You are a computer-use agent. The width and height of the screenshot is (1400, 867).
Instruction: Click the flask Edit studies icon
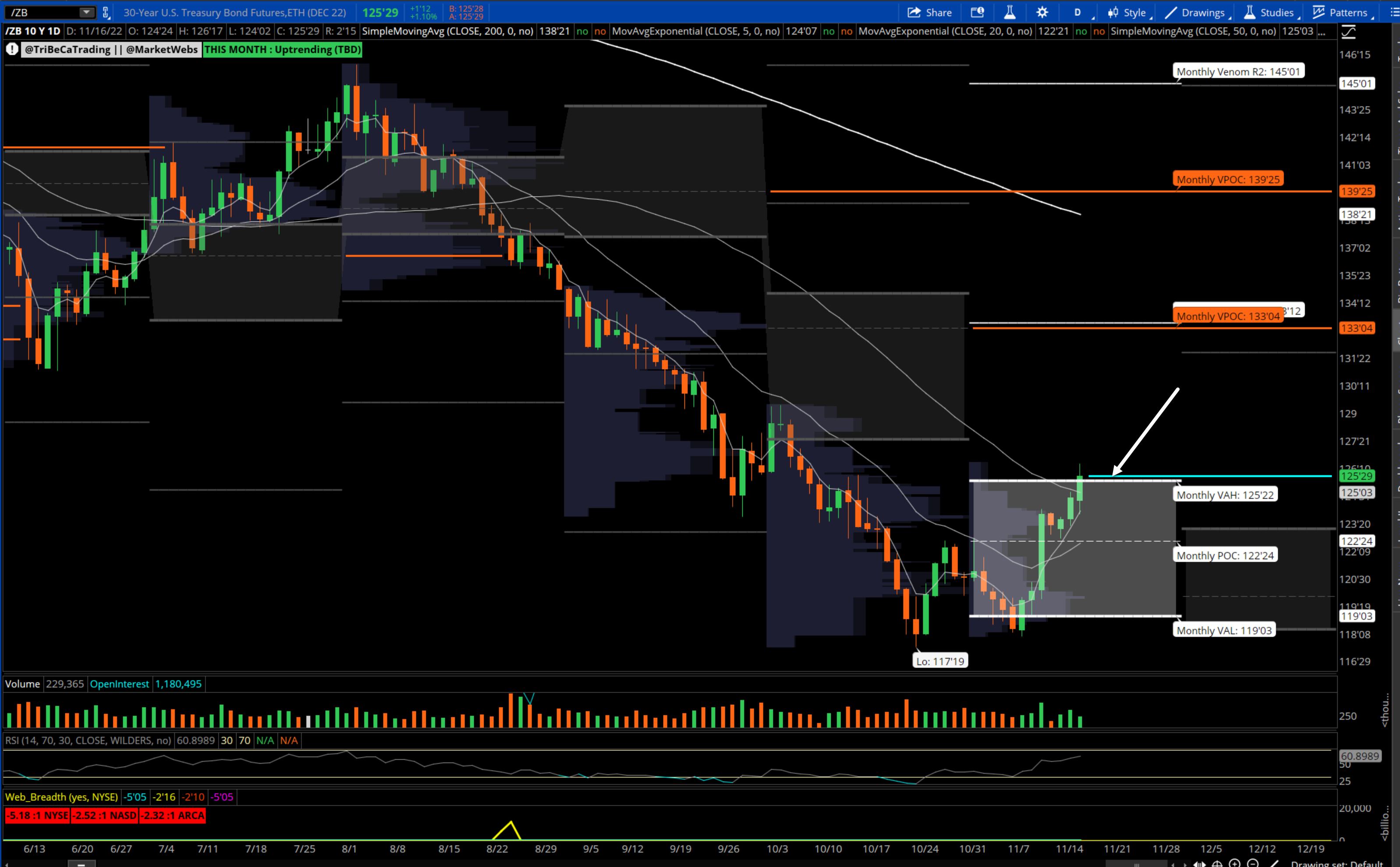coord(1010,12)
